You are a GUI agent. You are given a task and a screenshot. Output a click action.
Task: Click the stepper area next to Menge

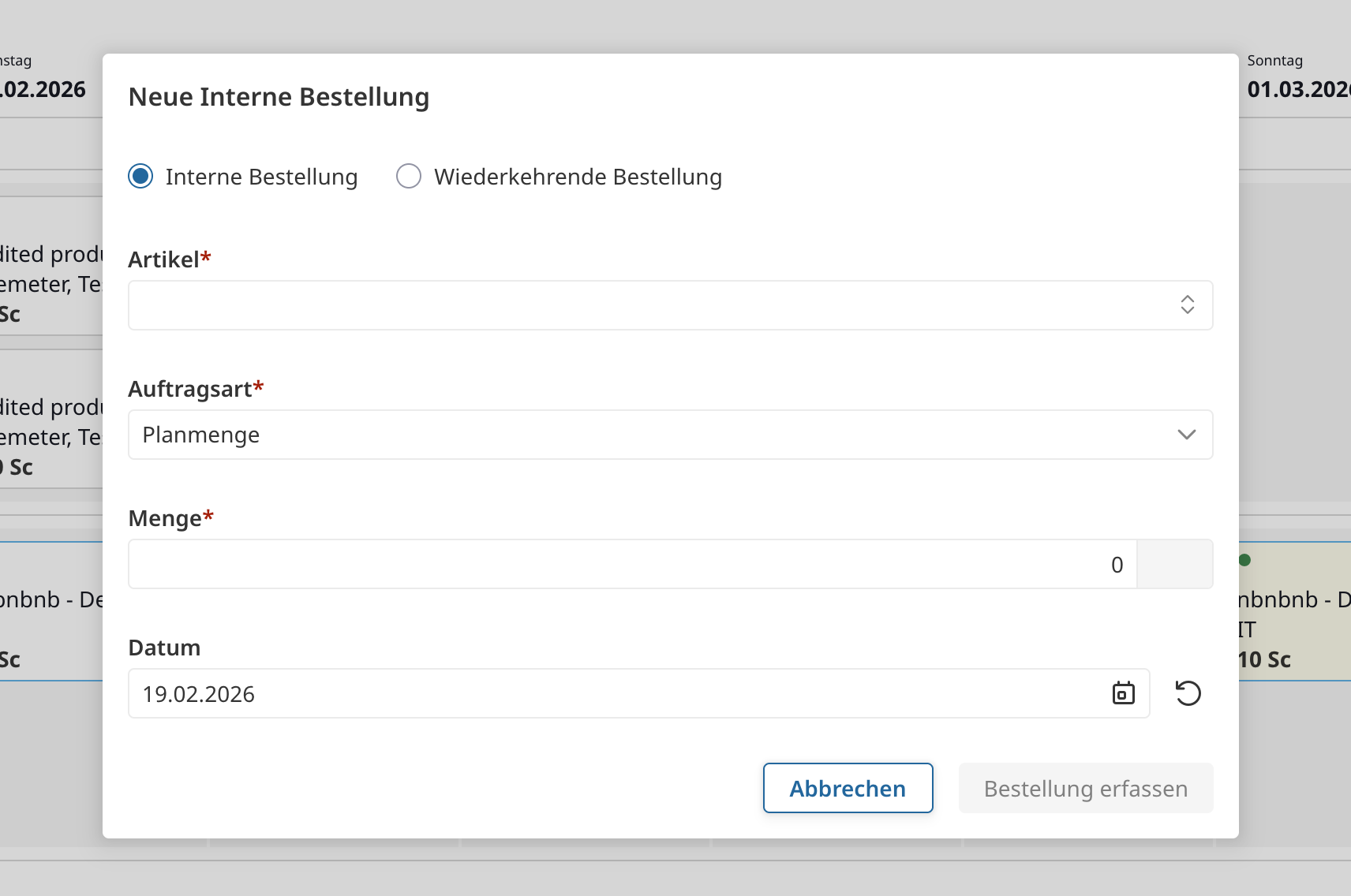tap(1175, 564)
